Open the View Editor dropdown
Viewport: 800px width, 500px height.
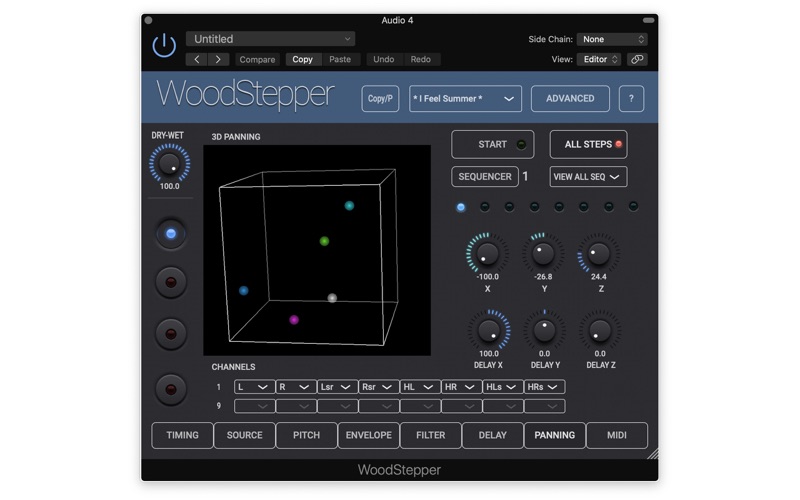click(599, 59)
